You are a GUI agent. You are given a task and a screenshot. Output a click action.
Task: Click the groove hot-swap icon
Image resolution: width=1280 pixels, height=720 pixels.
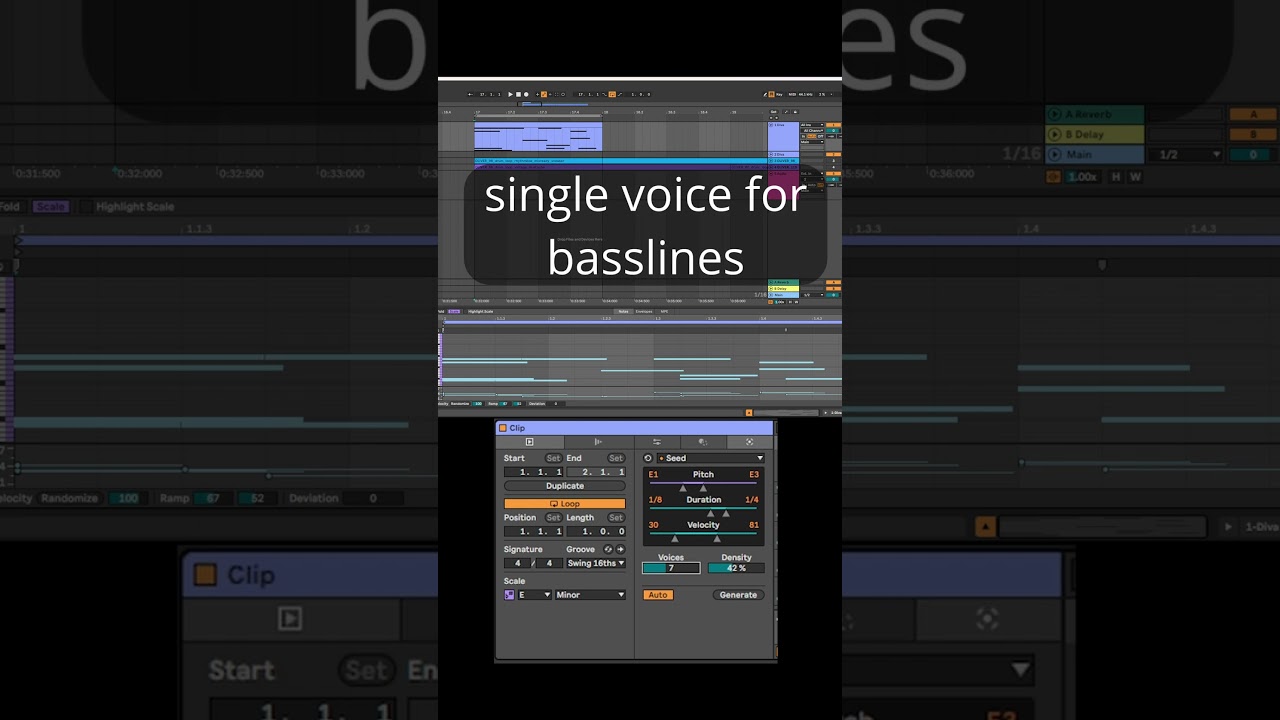pyautogui.click(x=608, y=549)
